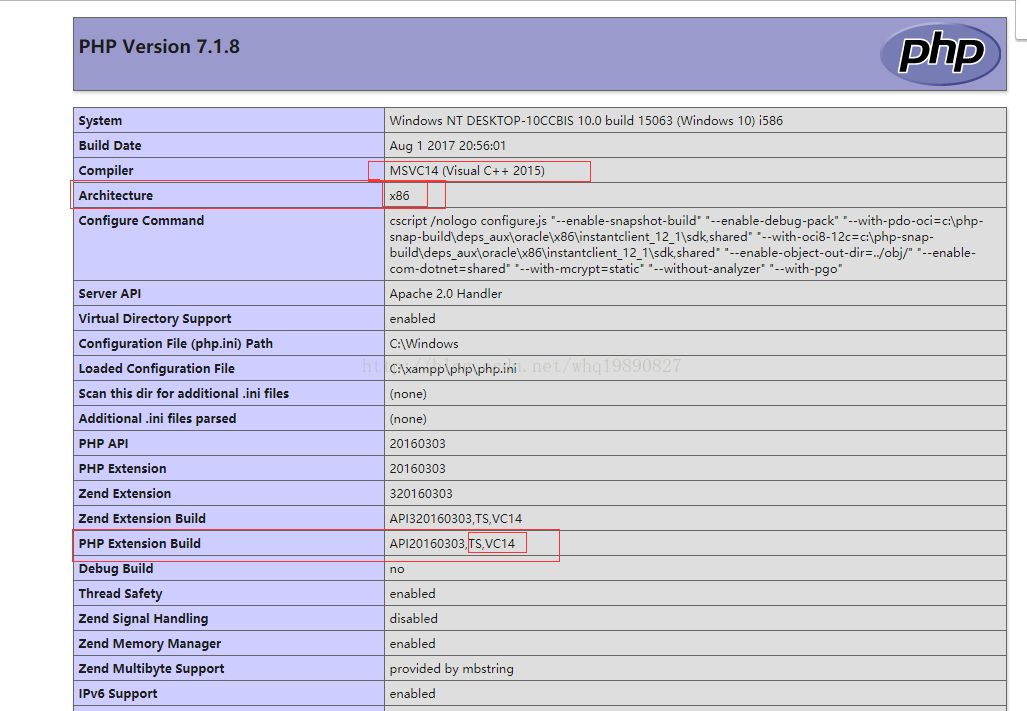The image size is (1027, 711).
Task: Click the Architecture label cell
Action: coord(116,196)
